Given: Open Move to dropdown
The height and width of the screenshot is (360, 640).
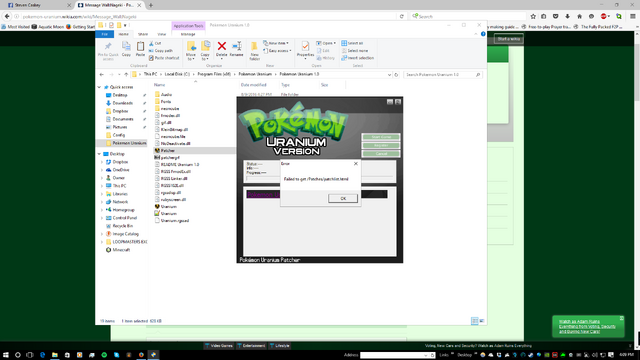Looking at the screenshot, I should pyautogui.click(x=191, y=51).
